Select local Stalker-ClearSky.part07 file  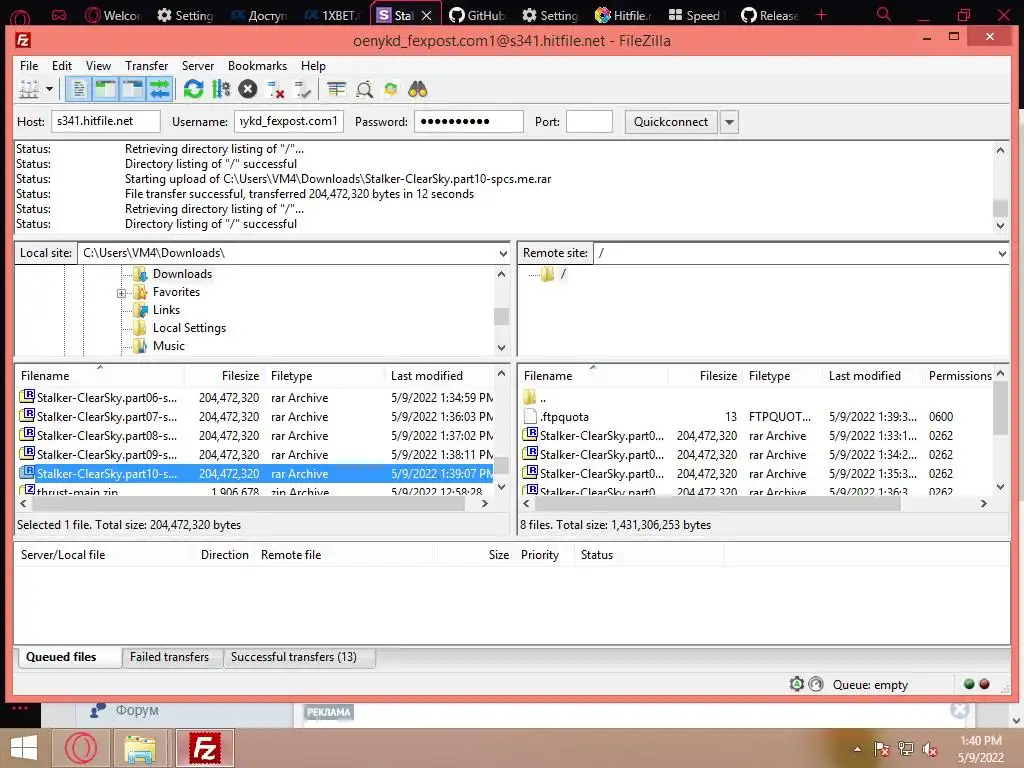[255, 417]
